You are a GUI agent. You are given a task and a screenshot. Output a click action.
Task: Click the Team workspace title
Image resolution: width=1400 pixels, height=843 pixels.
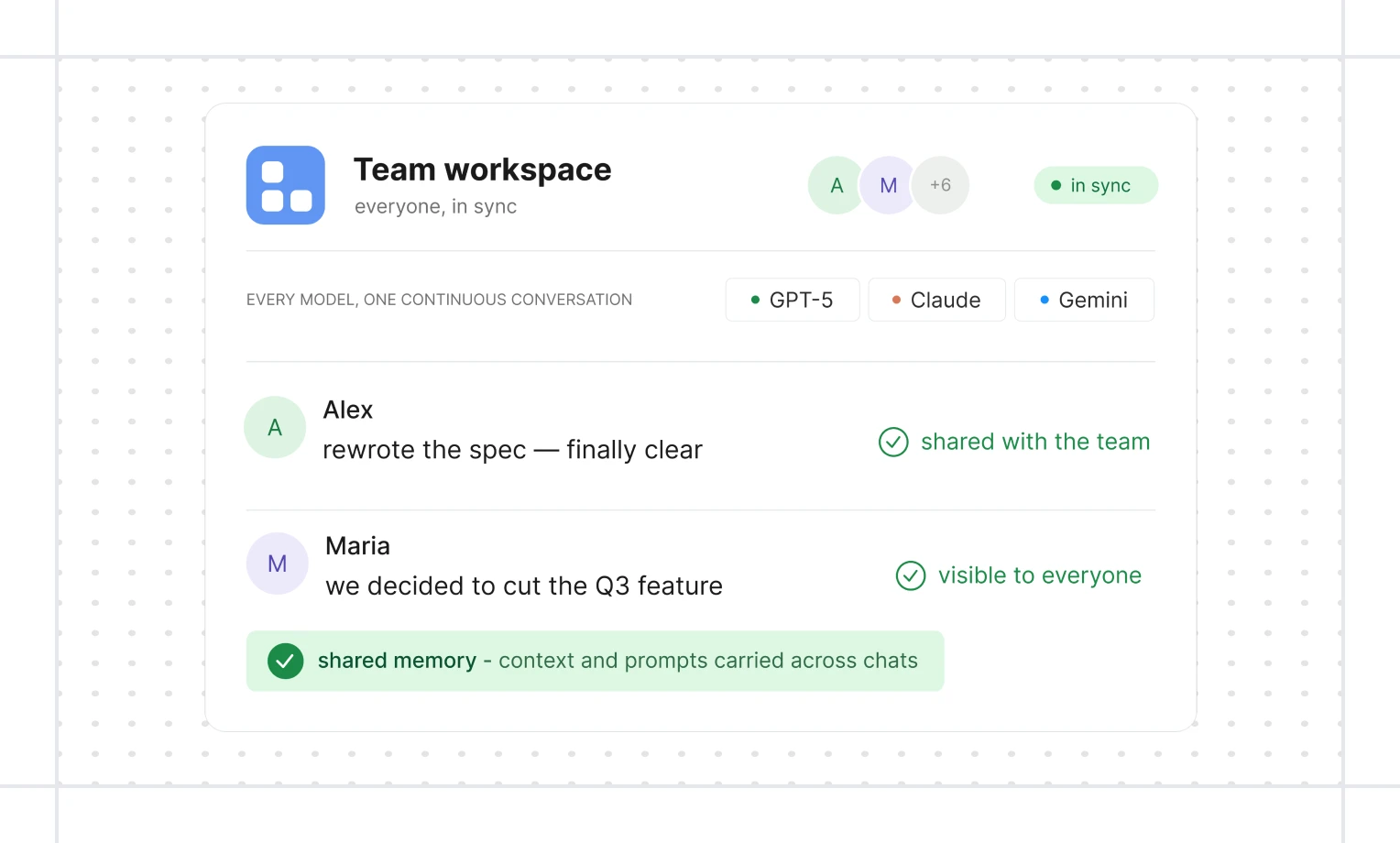[483, 170]
